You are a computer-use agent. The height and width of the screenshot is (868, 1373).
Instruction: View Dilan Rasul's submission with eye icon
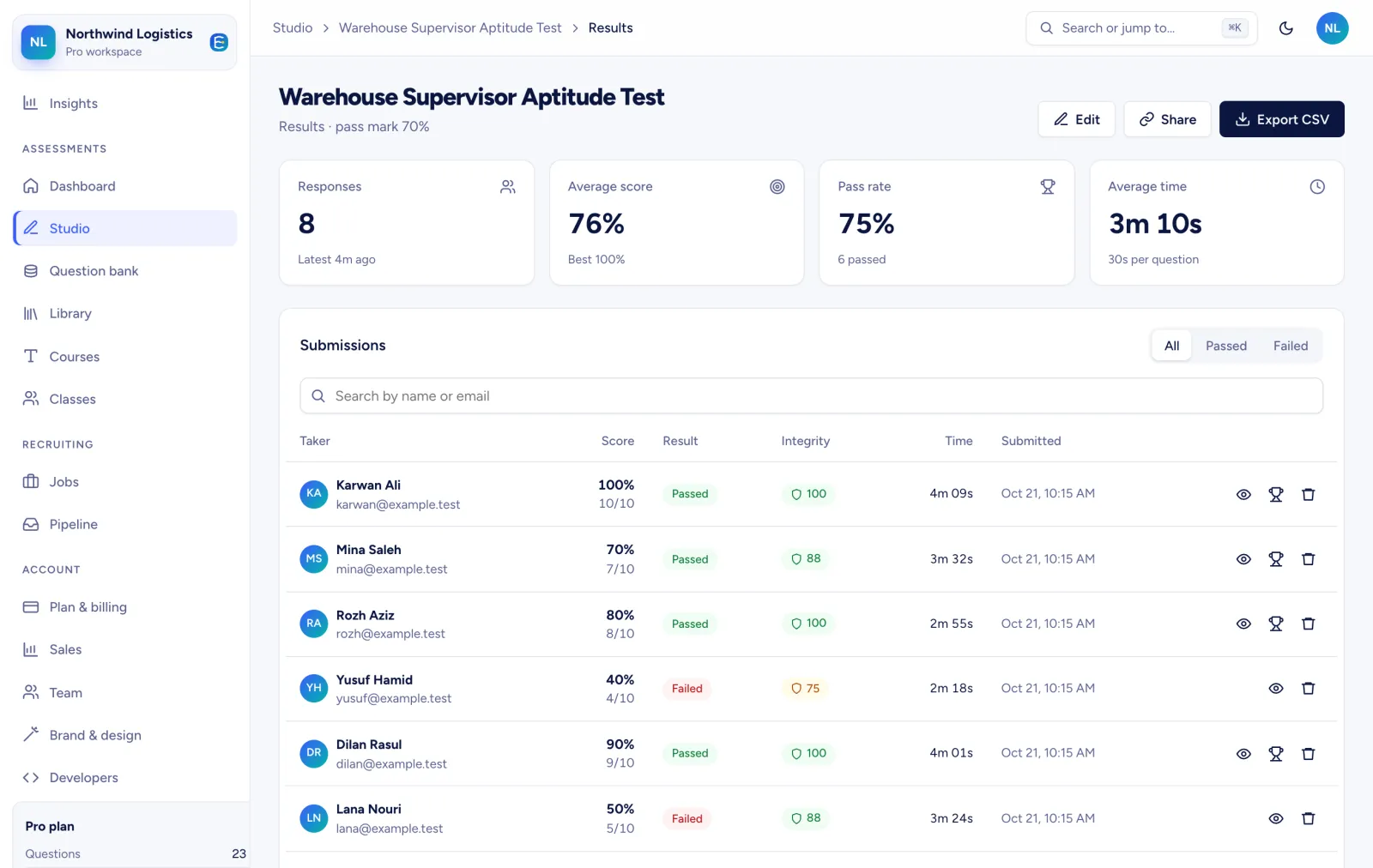tap(1243, 754)
